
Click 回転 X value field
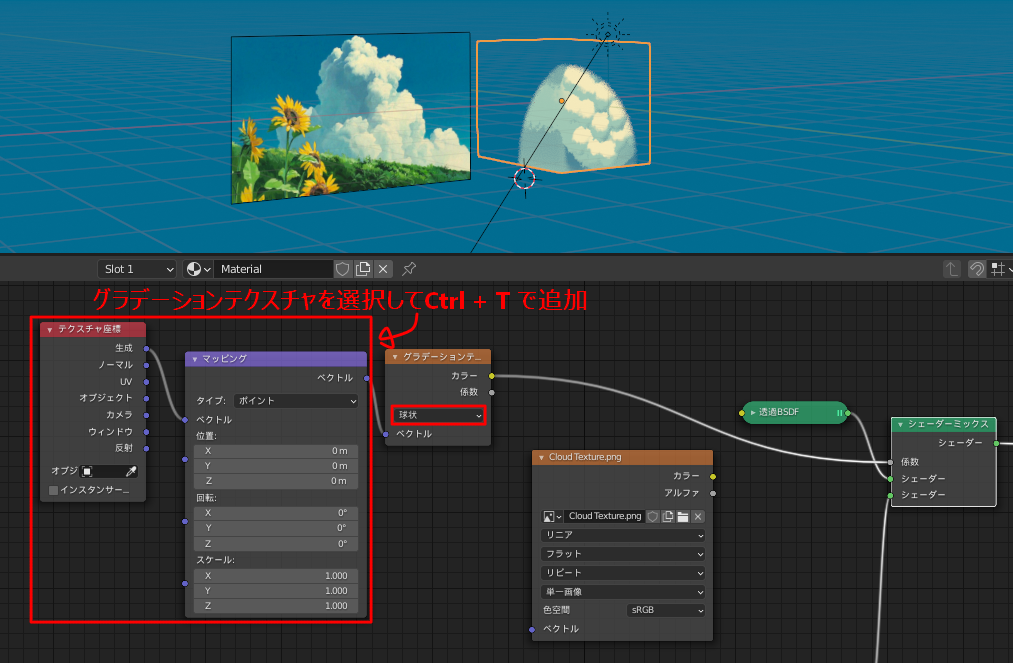(276, 513)
